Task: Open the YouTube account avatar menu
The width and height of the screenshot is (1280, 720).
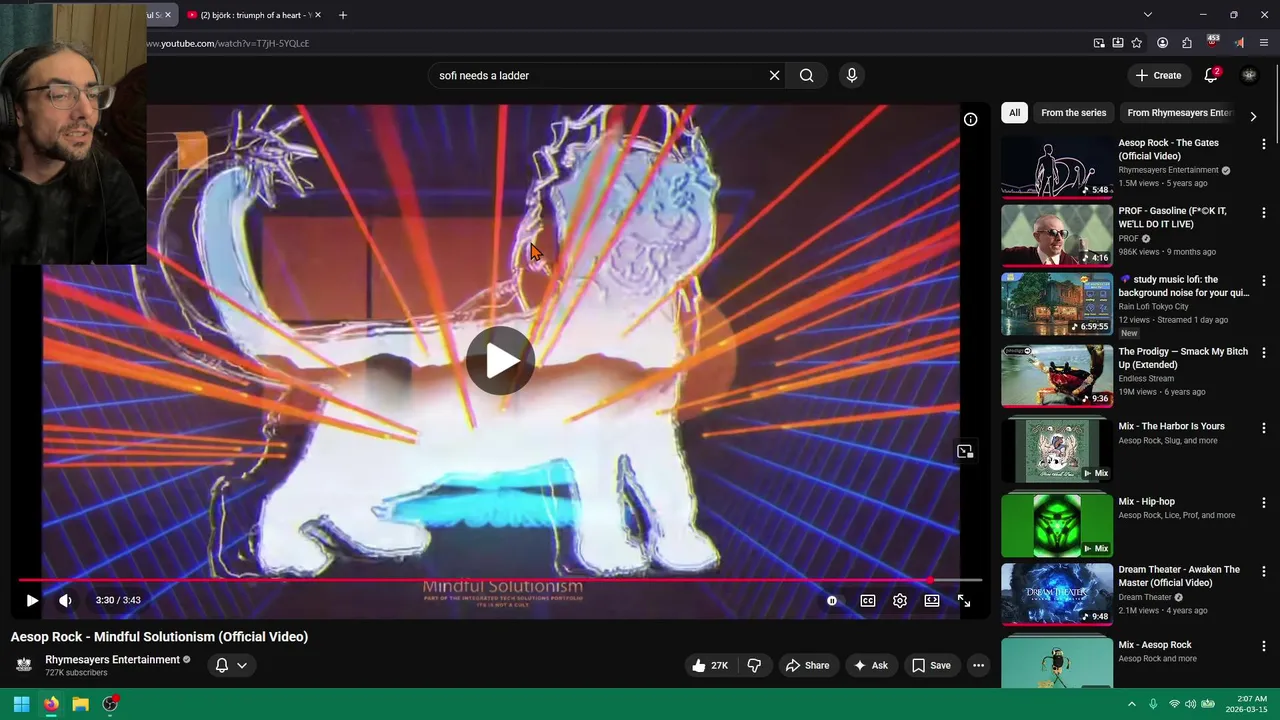Action: coord(1249,75)
